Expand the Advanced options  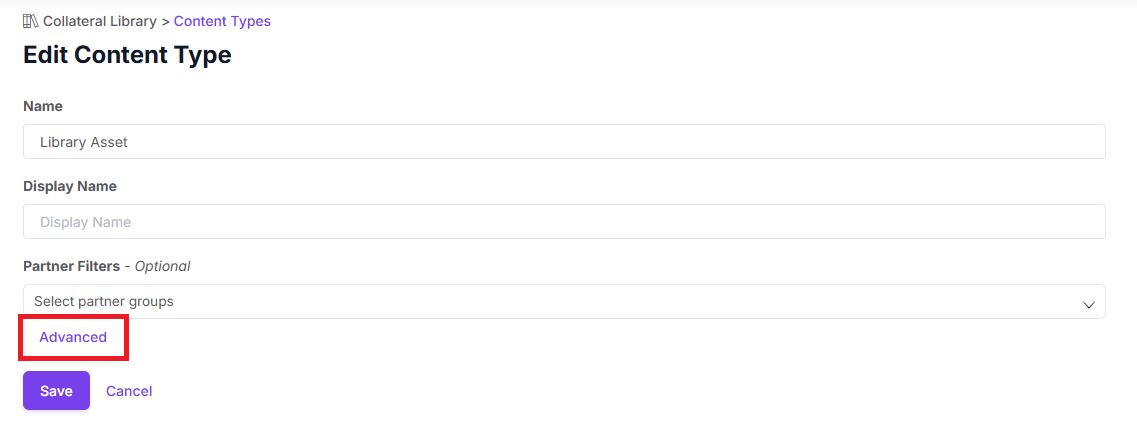coord(73,337)
